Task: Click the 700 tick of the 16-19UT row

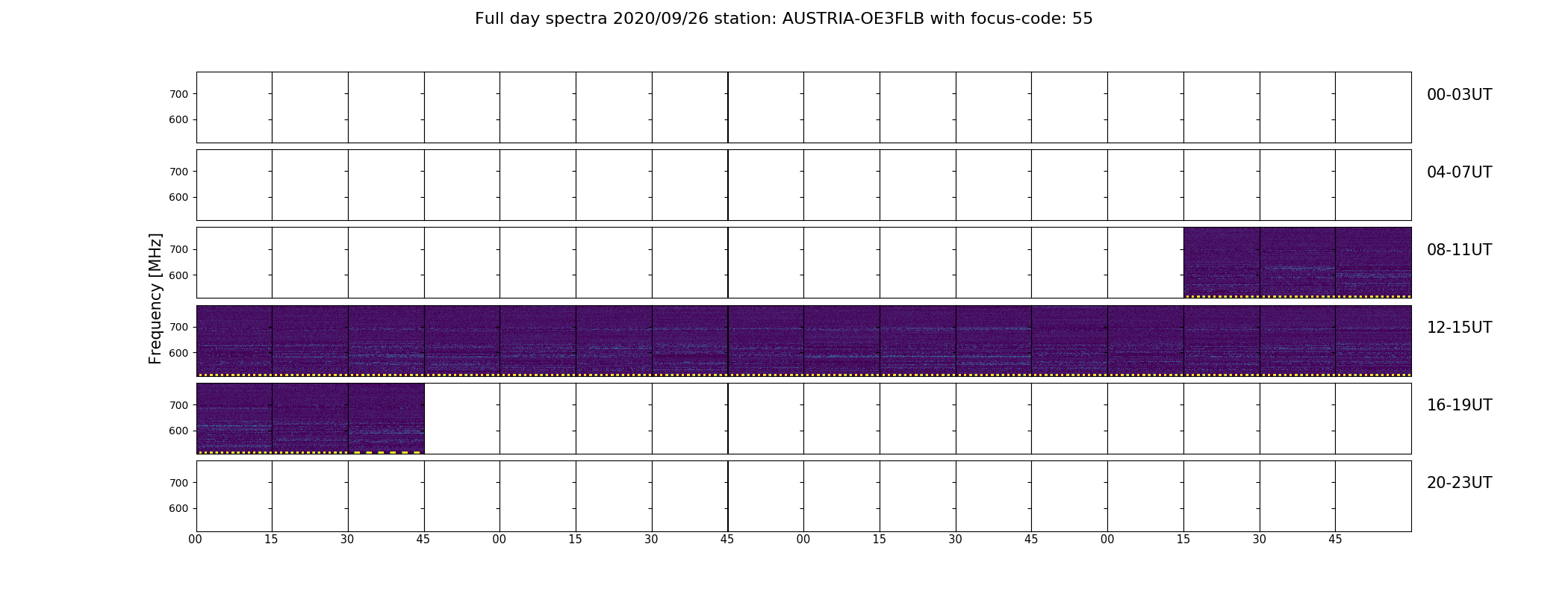Action: click(178, 405)
